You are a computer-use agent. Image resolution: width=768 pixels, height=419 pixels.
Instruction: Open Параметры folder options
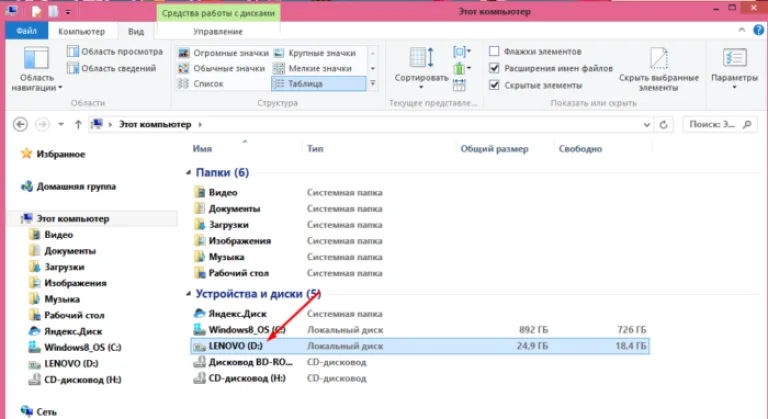click(x=734, y=69)
